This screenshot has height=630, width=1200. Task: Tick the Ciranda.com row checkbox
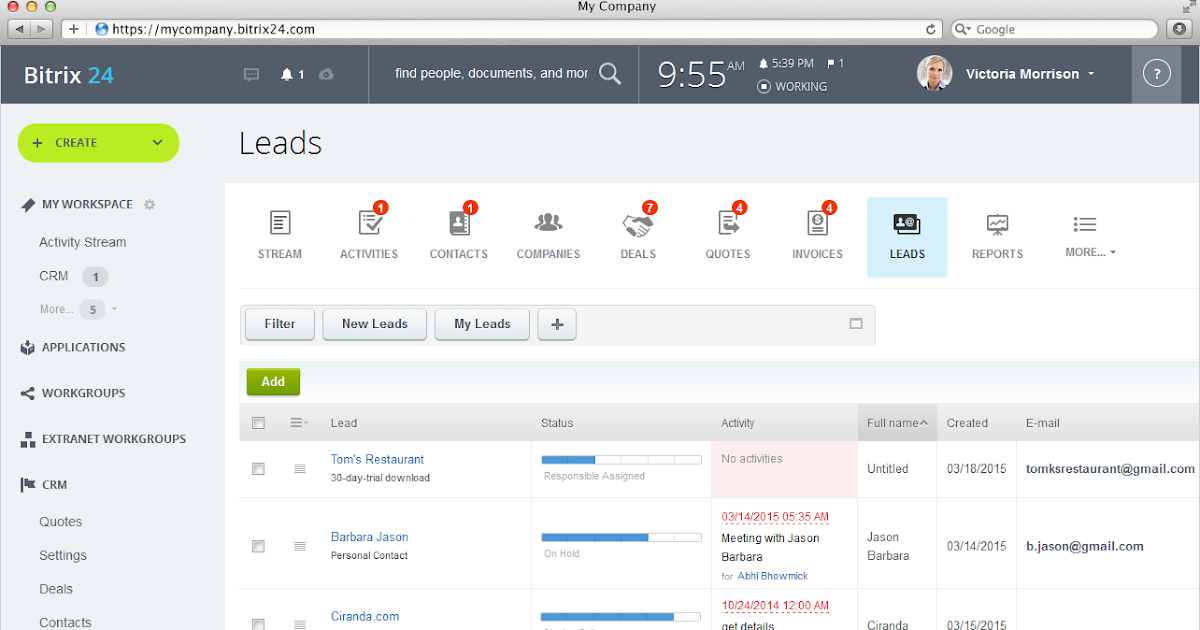click(x=258, y=623)
